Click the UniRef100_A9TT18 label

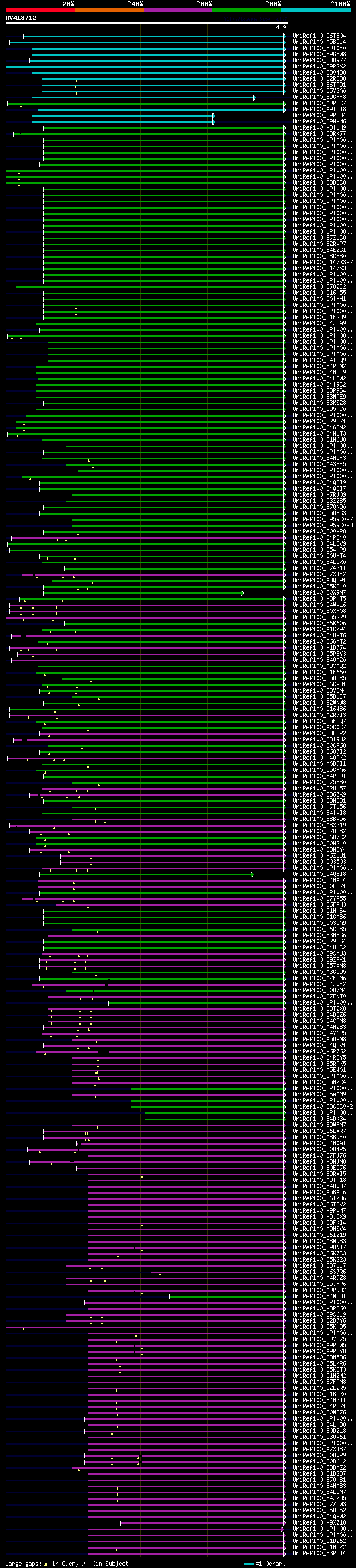[x=319, y=1180]
